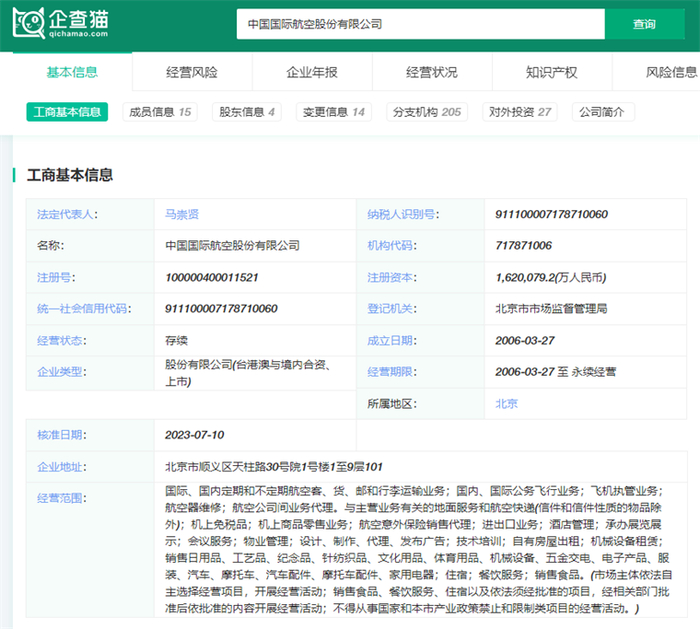Screen dimensions: 700x629
Task: View 分支机构 205 list
Action: (x=427, y=112)
